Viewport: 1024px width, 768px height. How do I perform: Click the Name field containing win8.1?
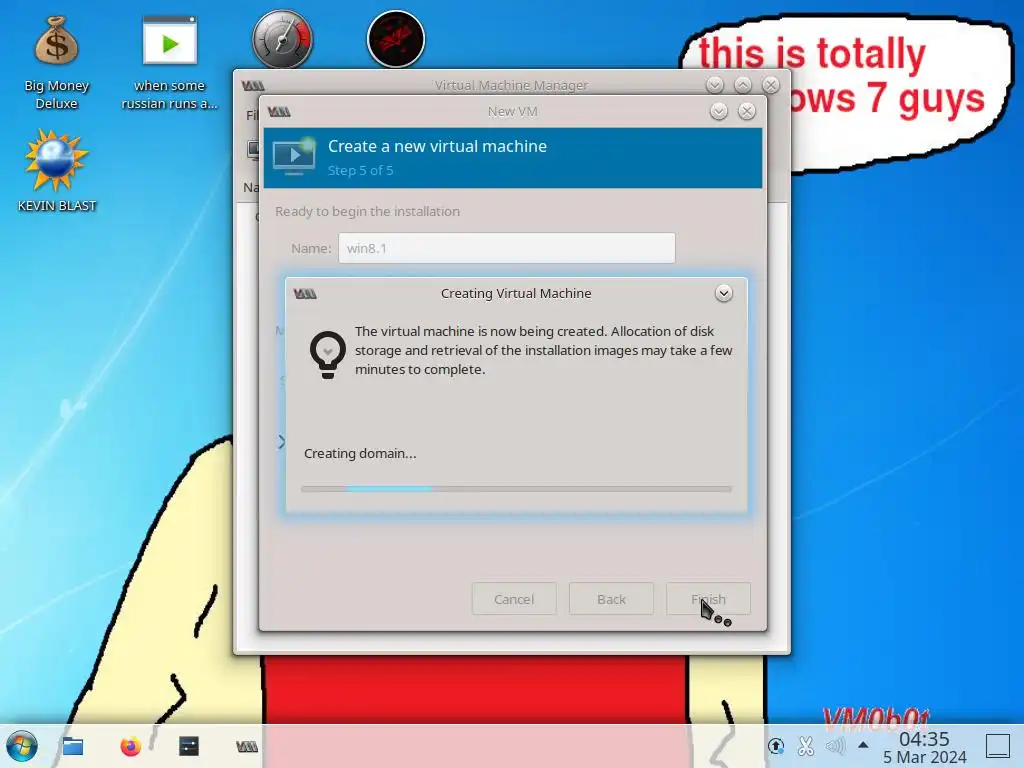point(507,248)
